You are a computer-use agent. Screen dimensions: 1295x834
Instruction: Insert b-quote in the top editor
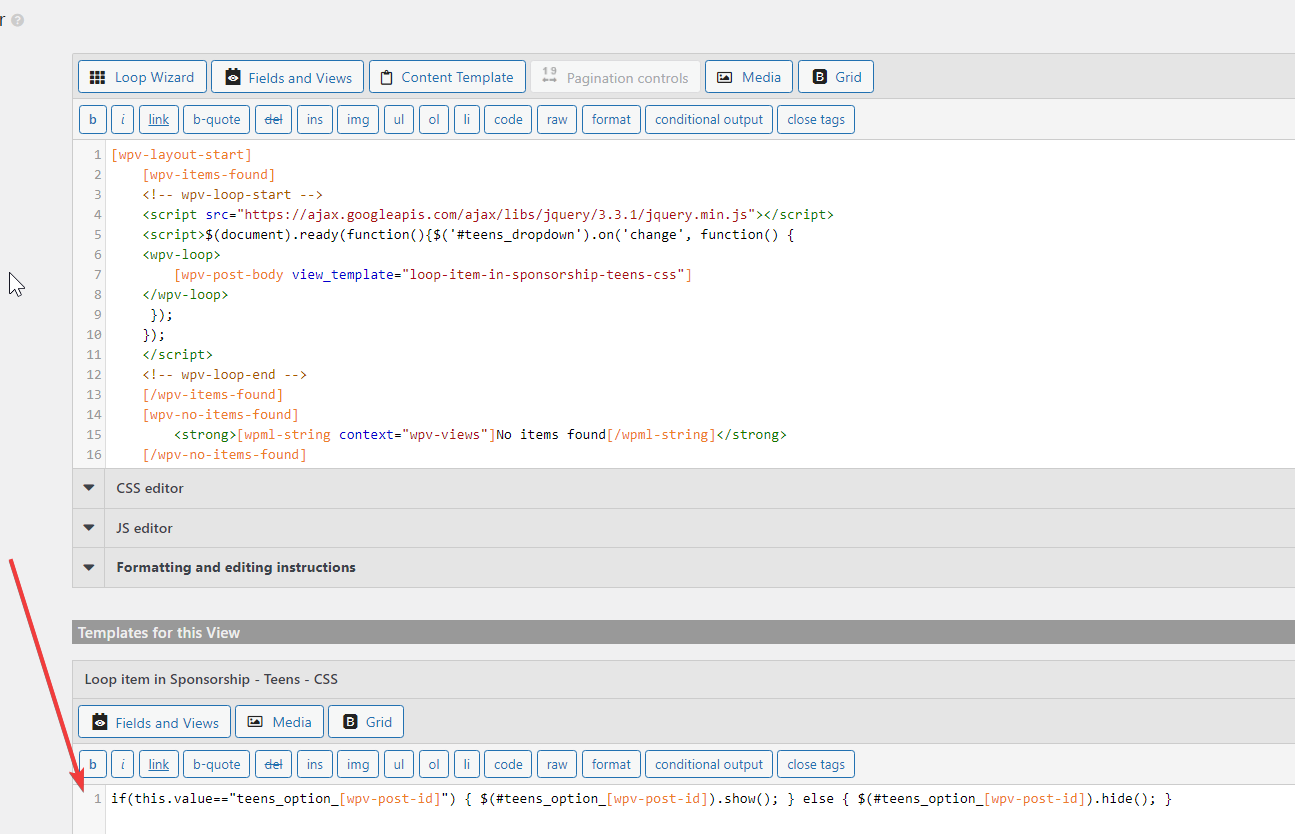click(217, 119)
